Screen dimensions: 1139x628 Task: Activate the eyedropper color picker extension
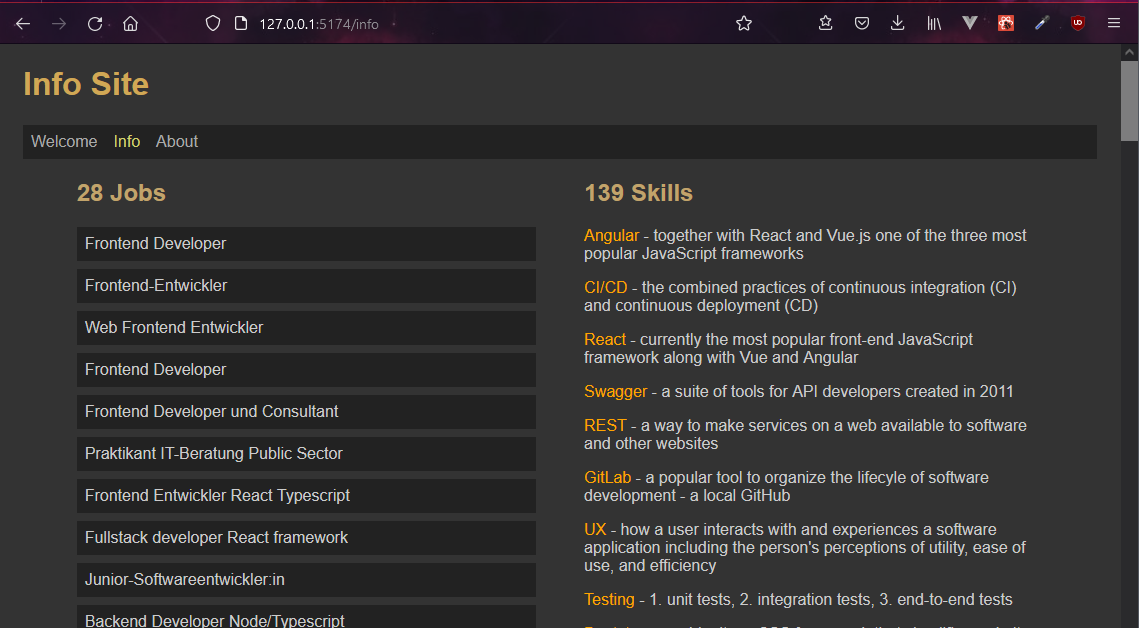click(1042, 24)
